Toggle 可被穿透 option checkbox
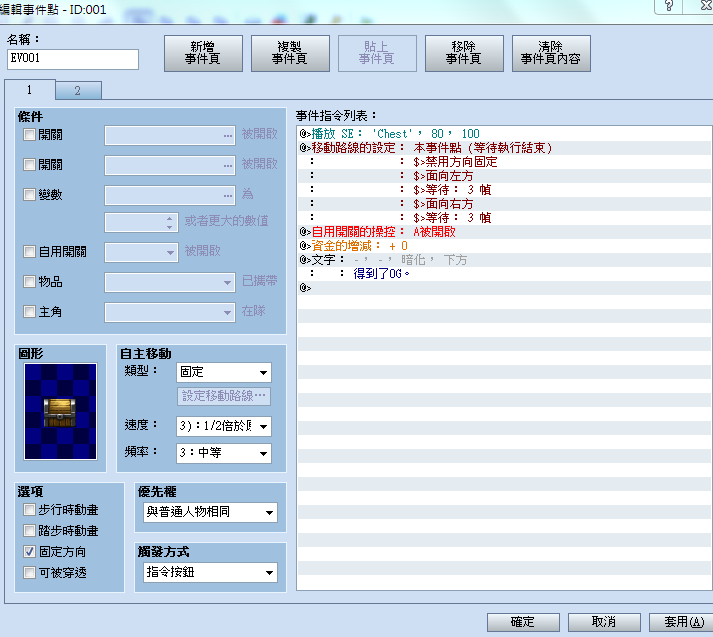 pos(29,572)
